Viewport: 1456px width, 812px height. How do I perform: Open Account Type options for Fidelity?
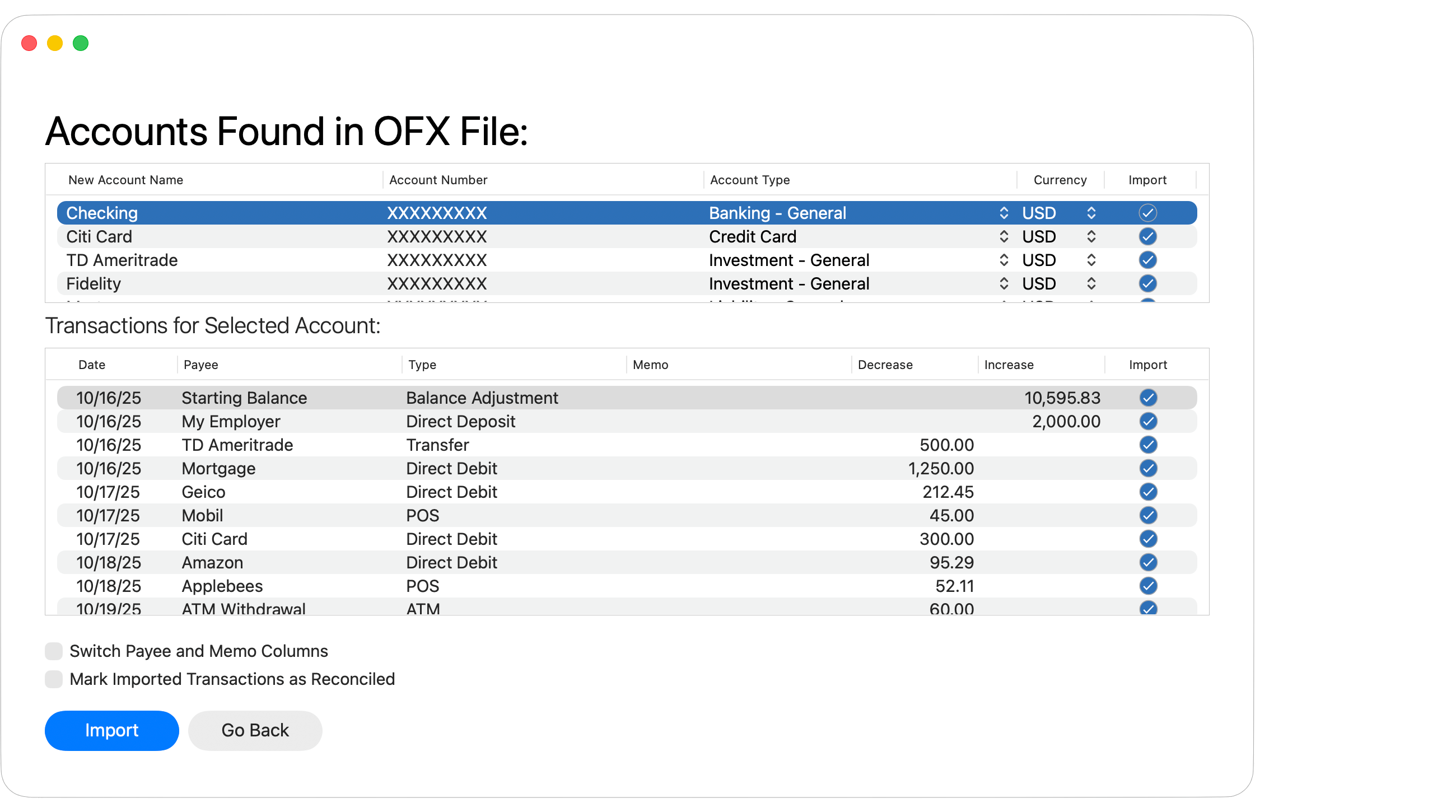coord(1004,284)
